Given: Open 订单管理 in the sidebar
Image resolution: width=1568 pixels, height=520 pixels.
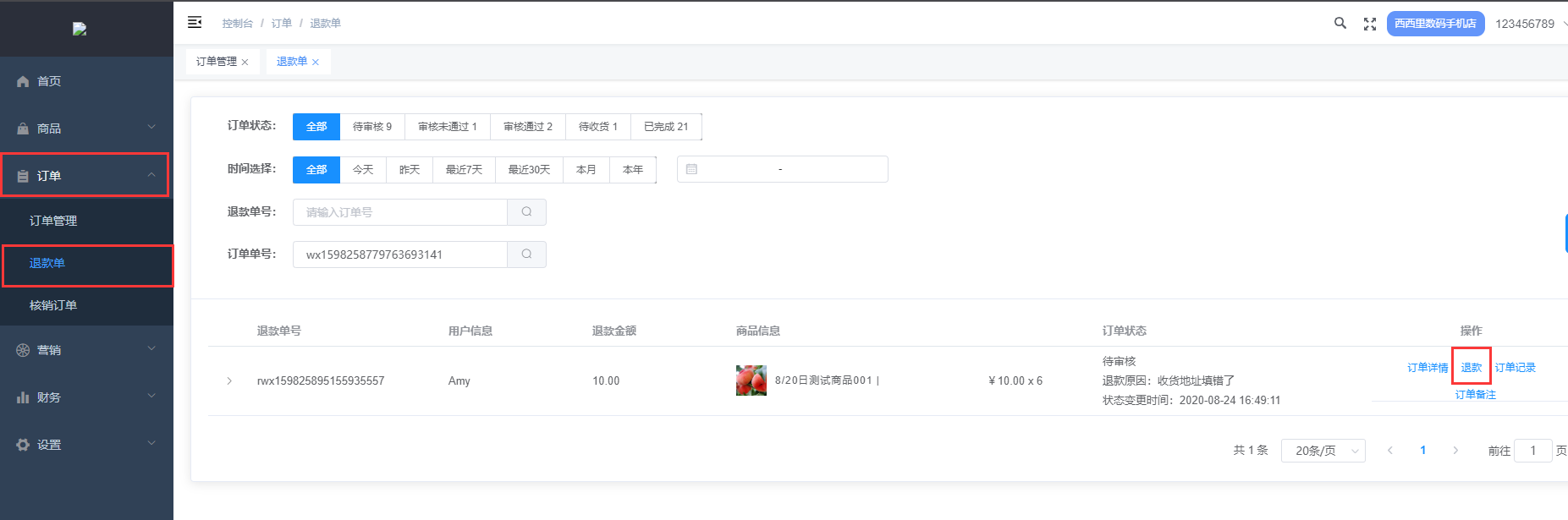Looking at the screenshot, I should pos(53,221).
